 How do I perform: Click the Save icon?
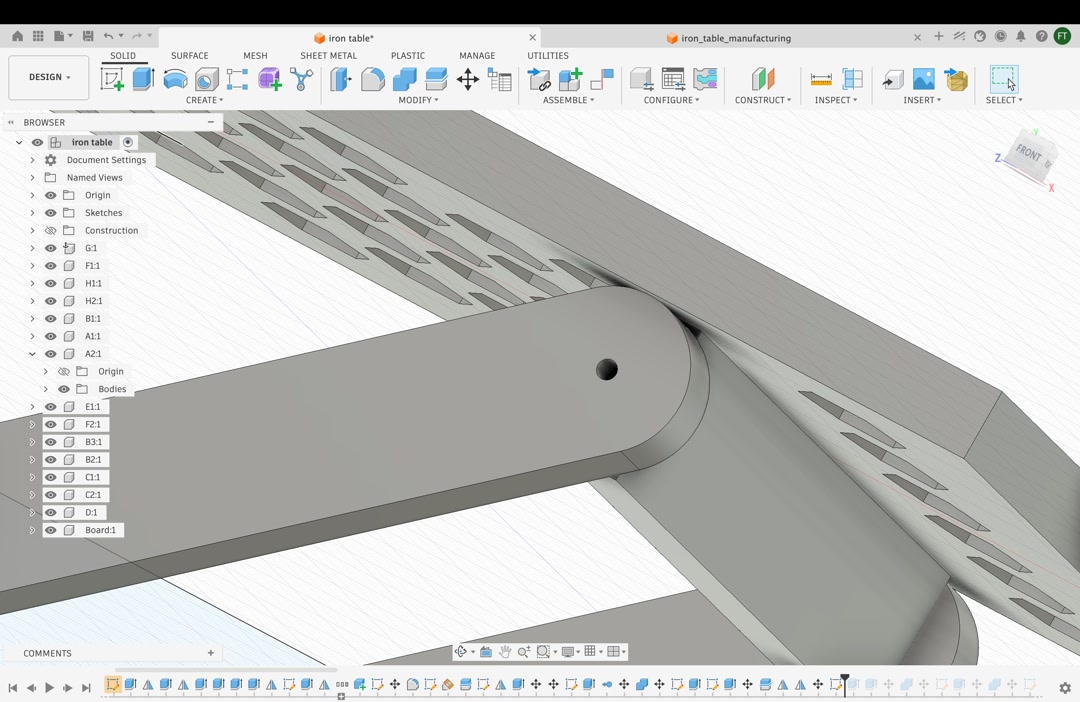pyautogui.click(x=87, y=36)
